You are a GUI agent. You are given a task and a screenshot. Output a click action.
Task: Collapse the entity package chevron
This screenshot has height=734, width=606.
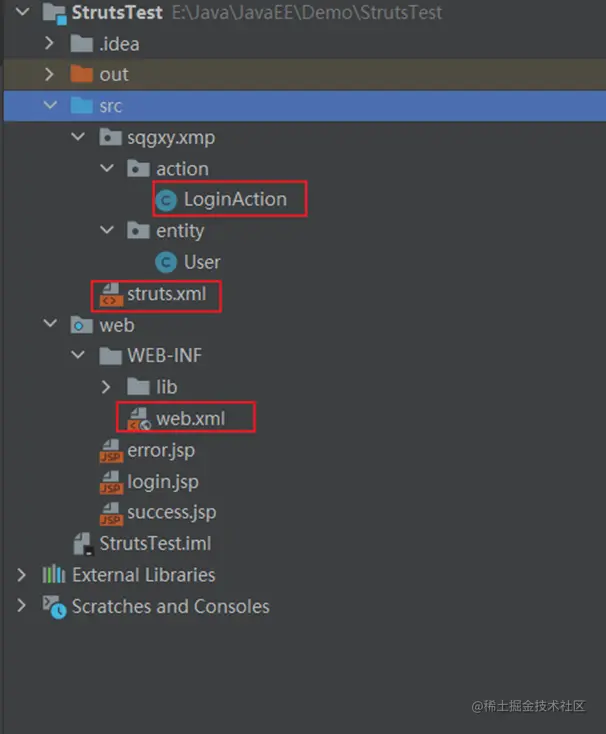pyautogui.click(x=107, y=230)
